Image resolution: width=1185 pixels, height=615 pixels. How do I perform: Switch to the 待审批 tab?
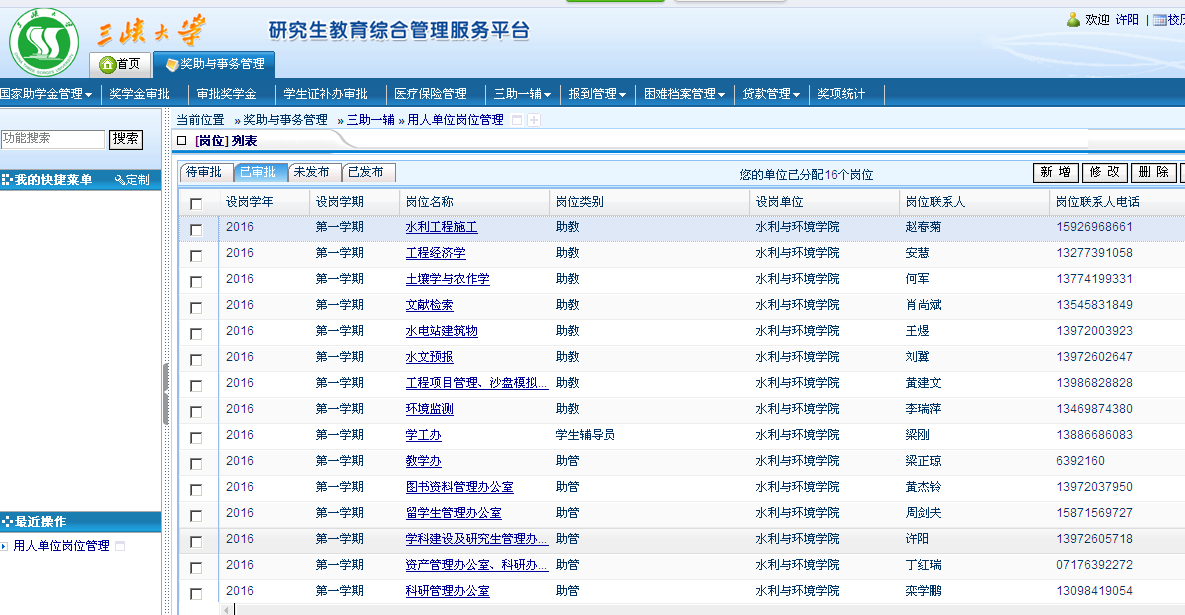tap(204, 172)
